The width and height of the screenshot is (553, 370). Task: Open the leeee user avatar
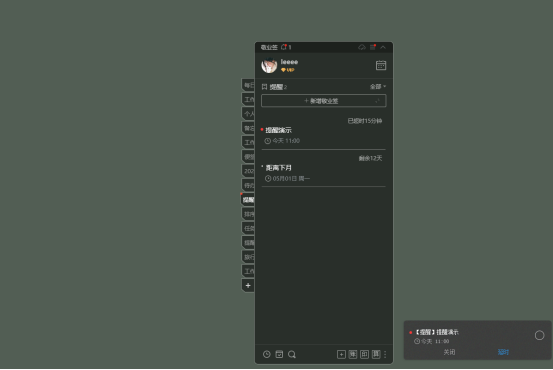269,66
